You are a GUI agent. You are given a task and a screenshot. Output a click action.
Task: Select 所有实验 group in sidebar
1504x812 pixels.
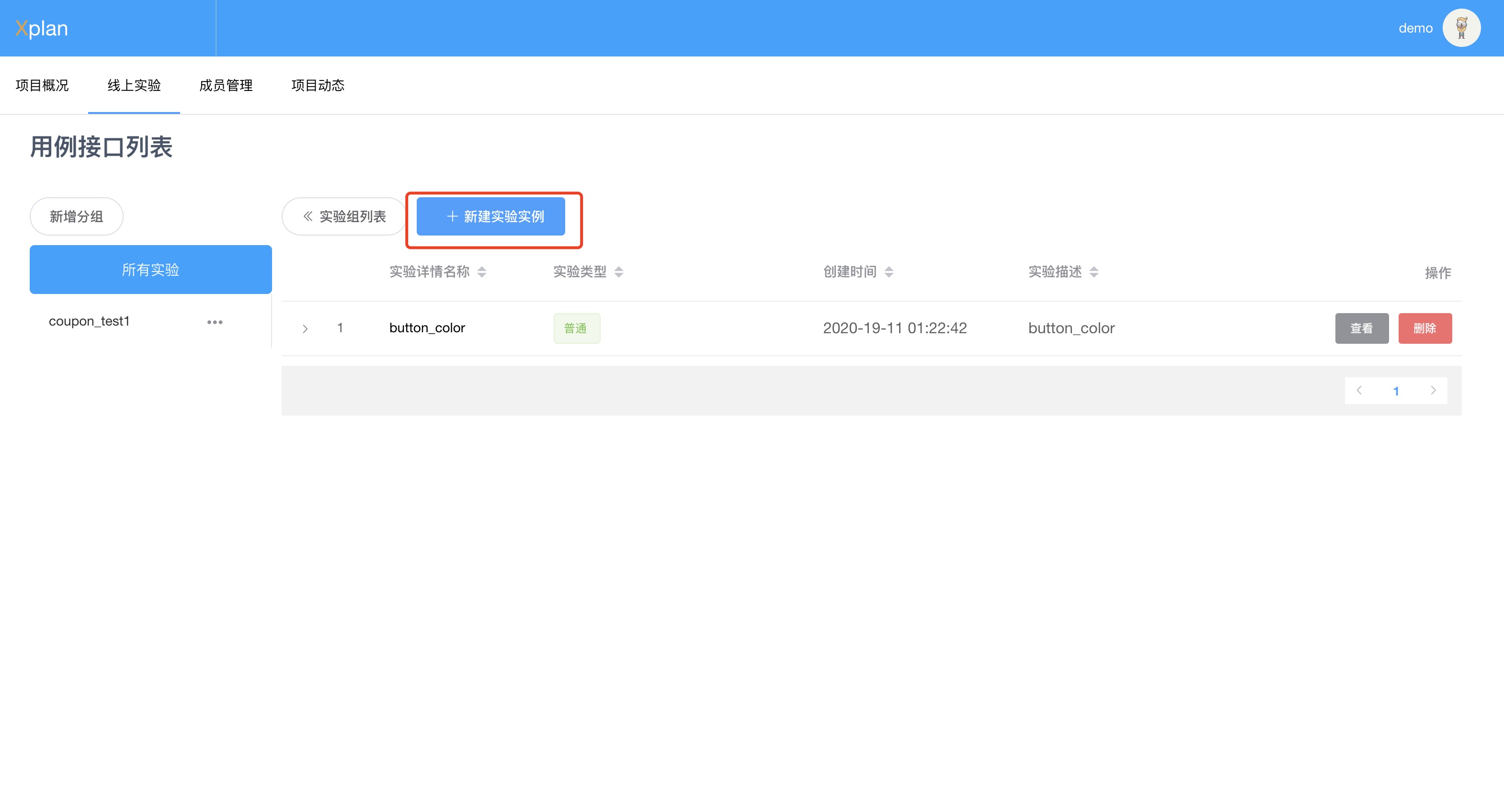pos(150,270)
